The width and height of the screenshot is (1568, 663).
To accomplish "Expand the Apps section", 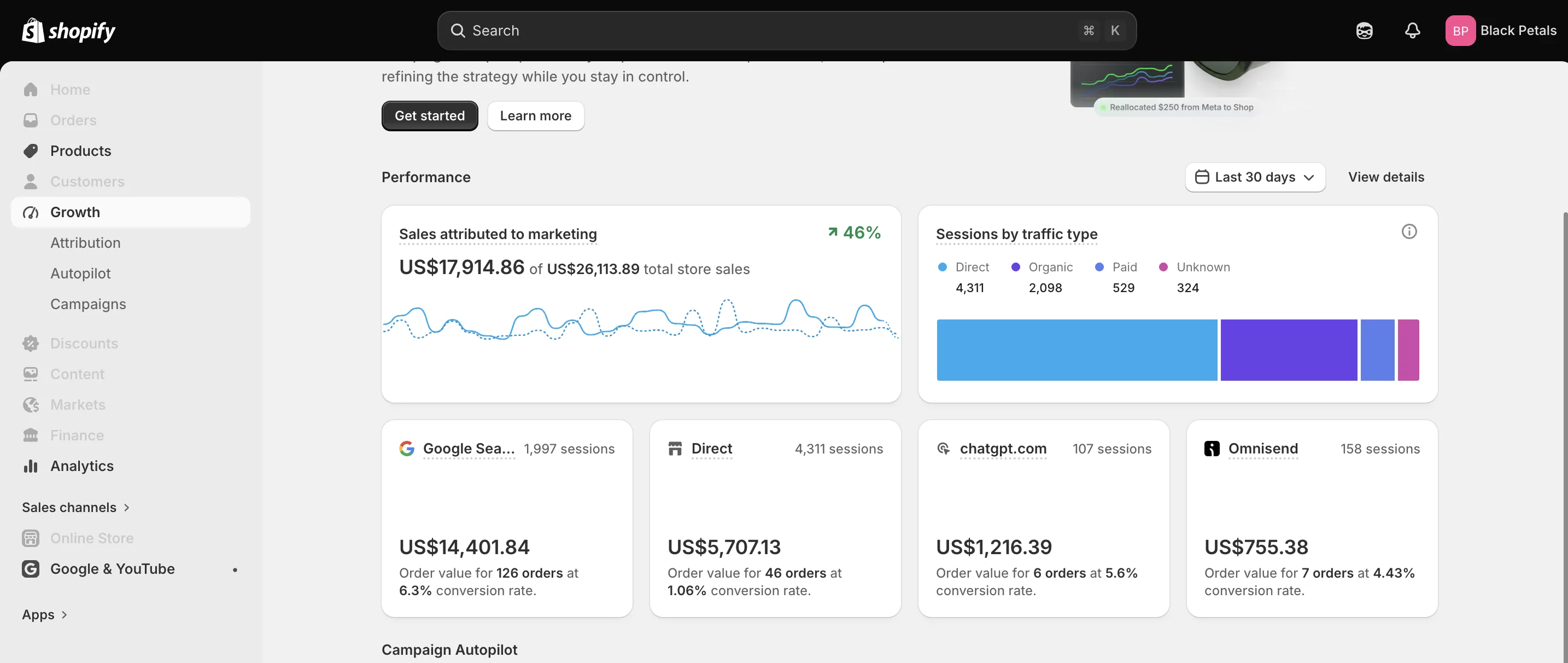I will [x=44, y=615].
